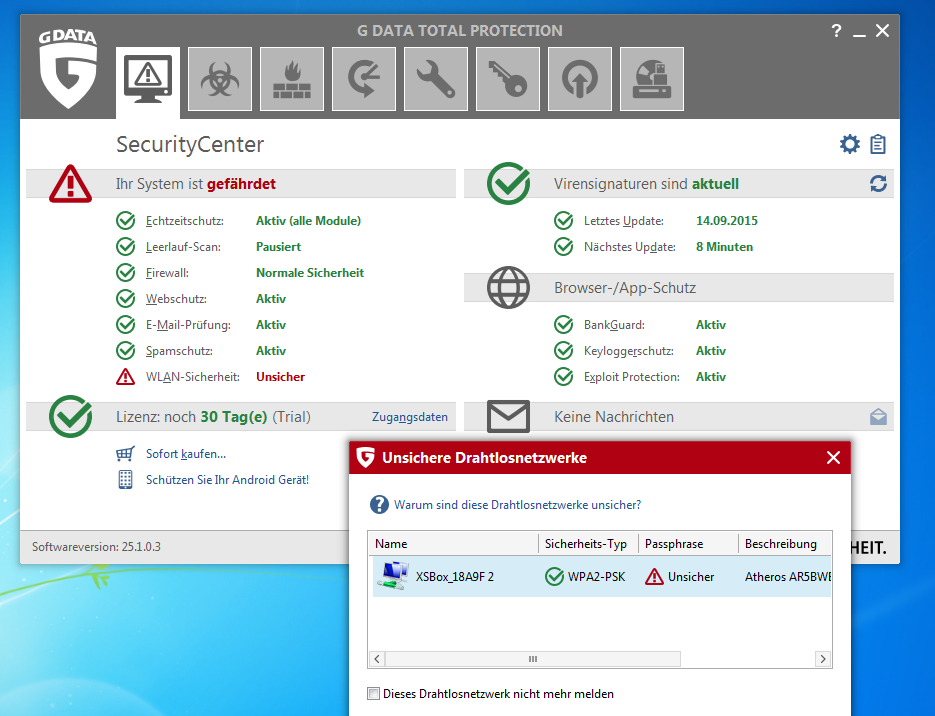The width and height of the screenshot is (935, 716).
Task: Click Letztes Update entry
Action: pyautogui.click(x=624, y=221)
